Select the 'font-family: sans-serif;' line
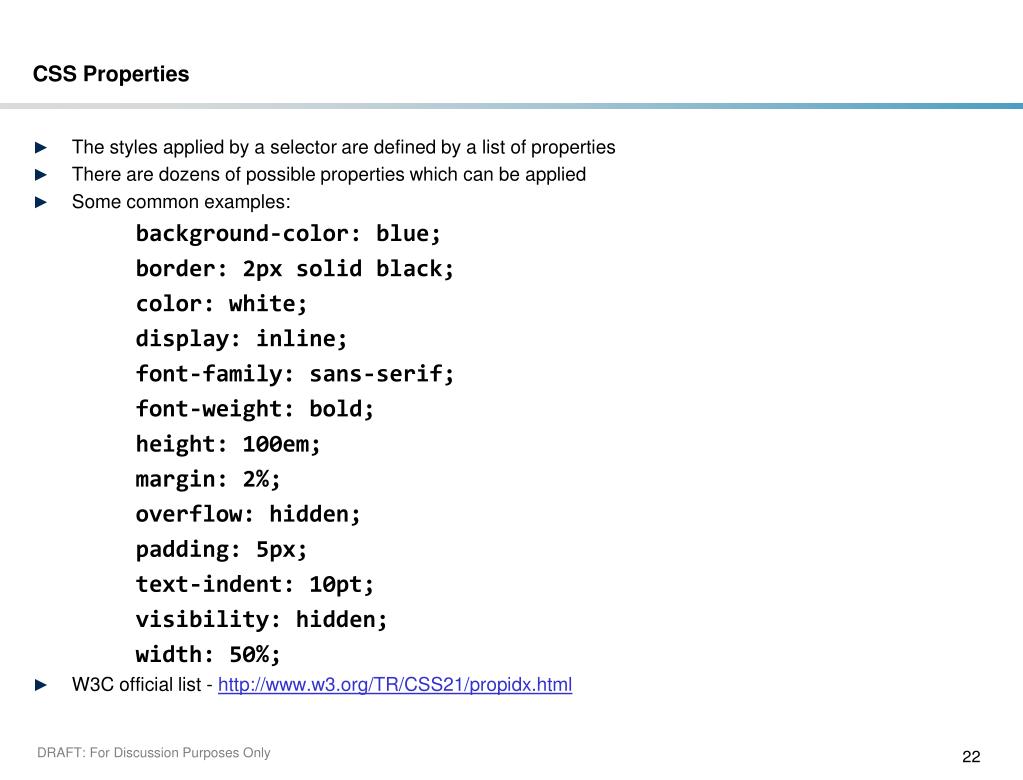 (295, 374)
